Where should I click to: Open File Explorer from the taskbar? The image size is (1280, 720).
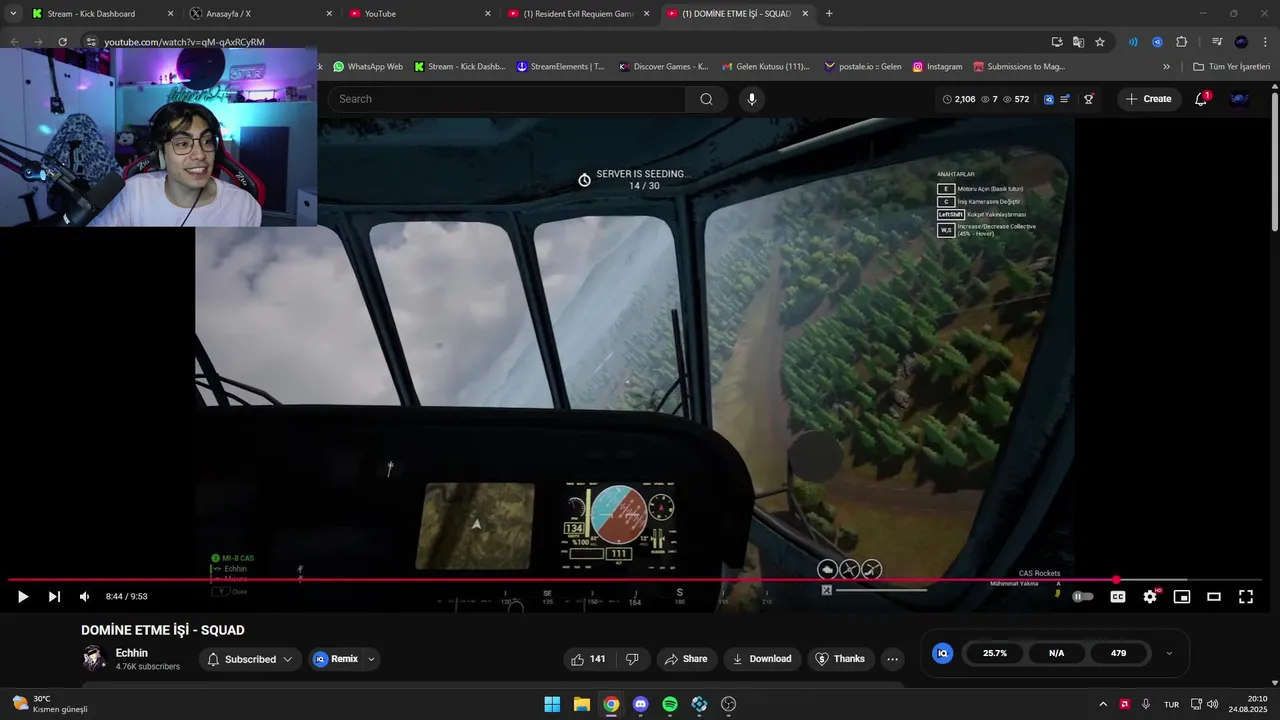(582, 704)
